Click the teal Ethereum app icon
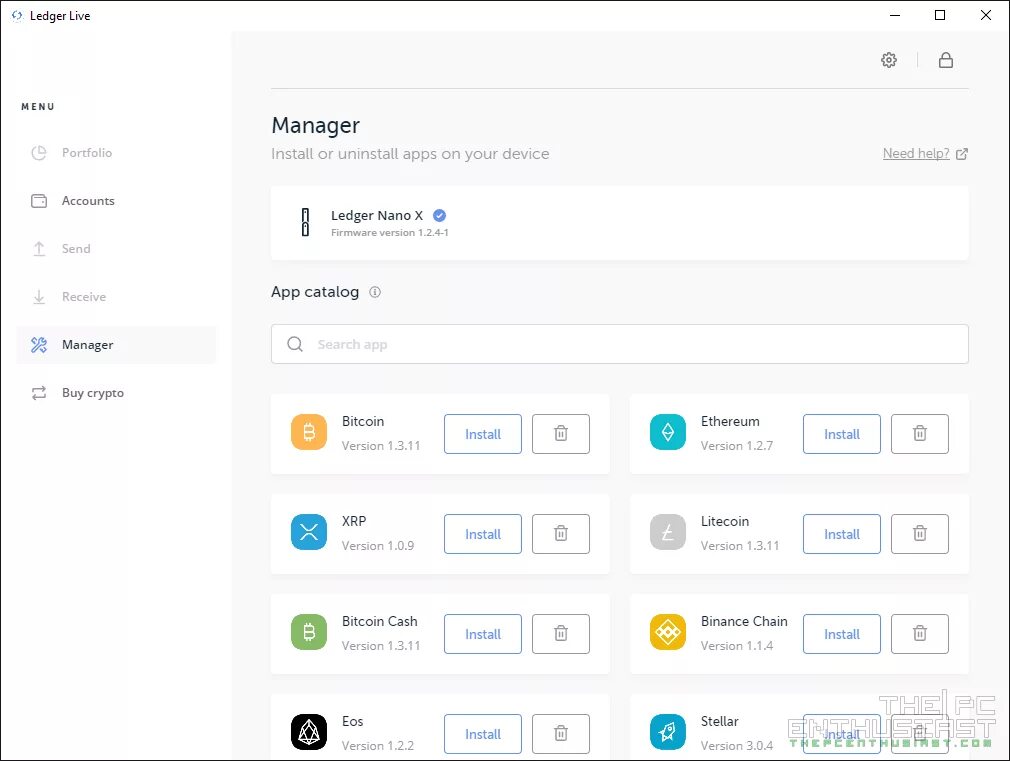 [668, 432]
